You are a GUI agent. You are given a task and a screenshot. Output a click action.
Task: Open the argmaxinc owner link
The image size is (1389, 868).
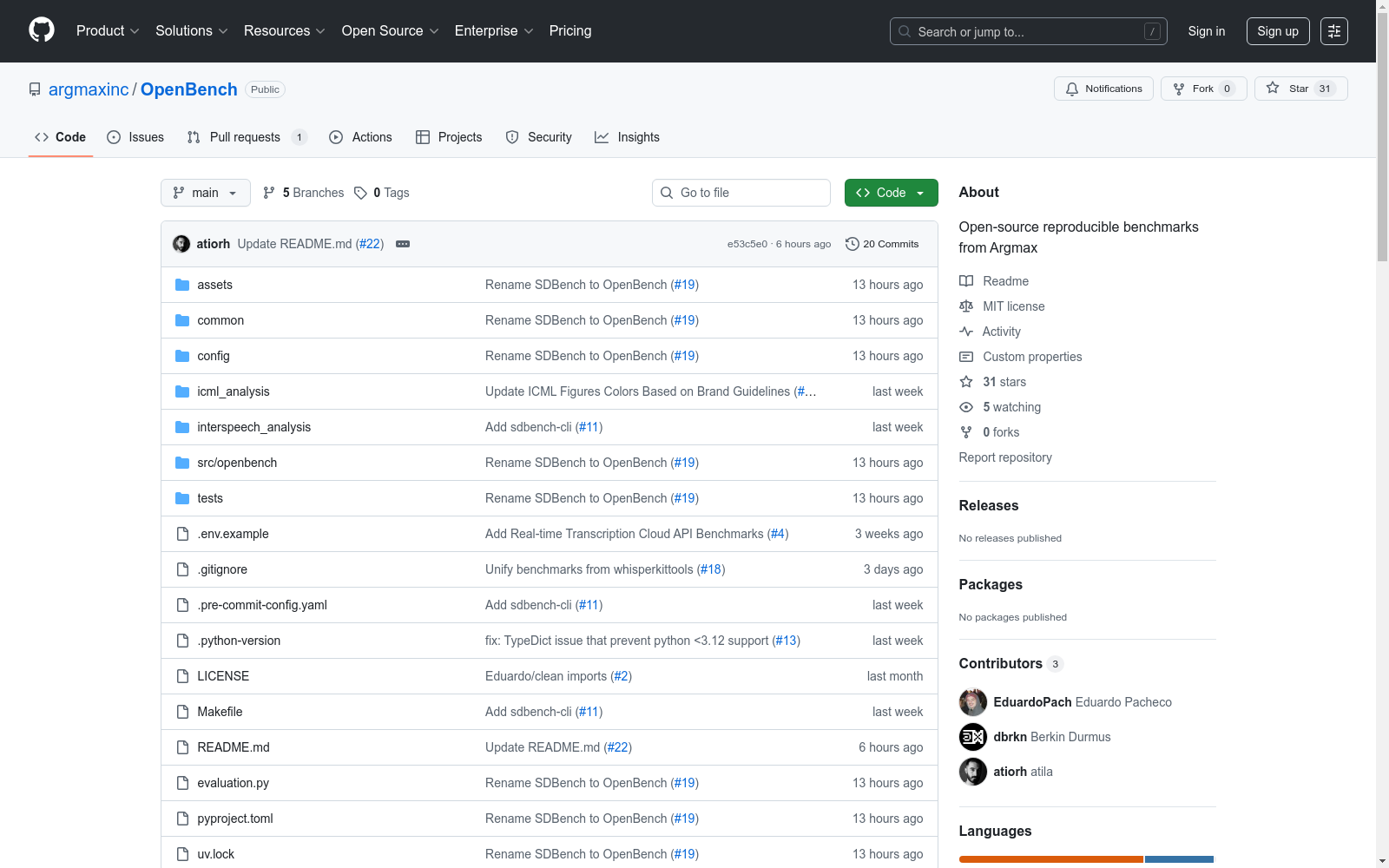pos(89,89)
